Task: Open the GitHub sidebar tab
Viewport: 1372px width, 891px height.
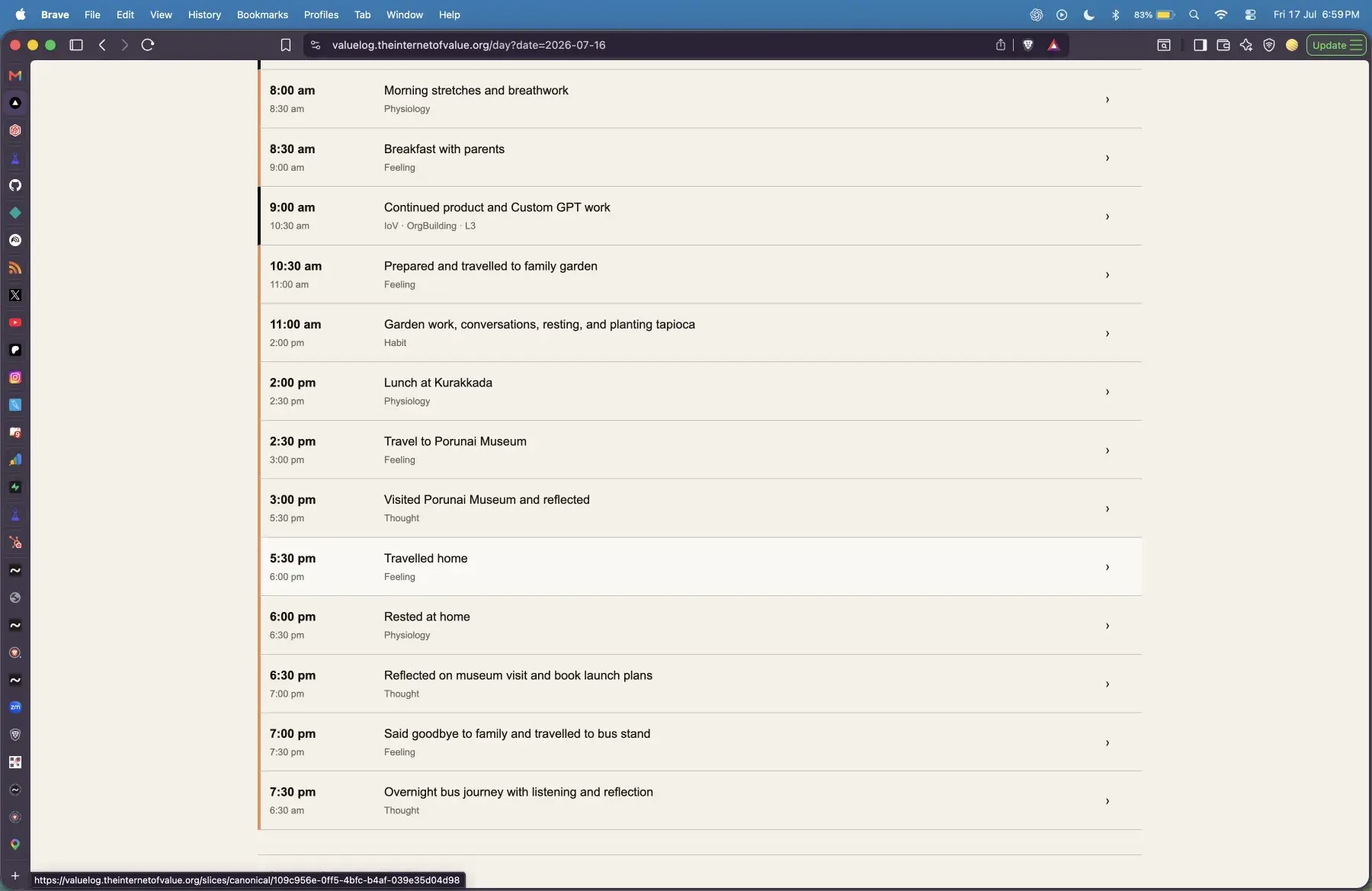Action: click(x=15, y=185)
